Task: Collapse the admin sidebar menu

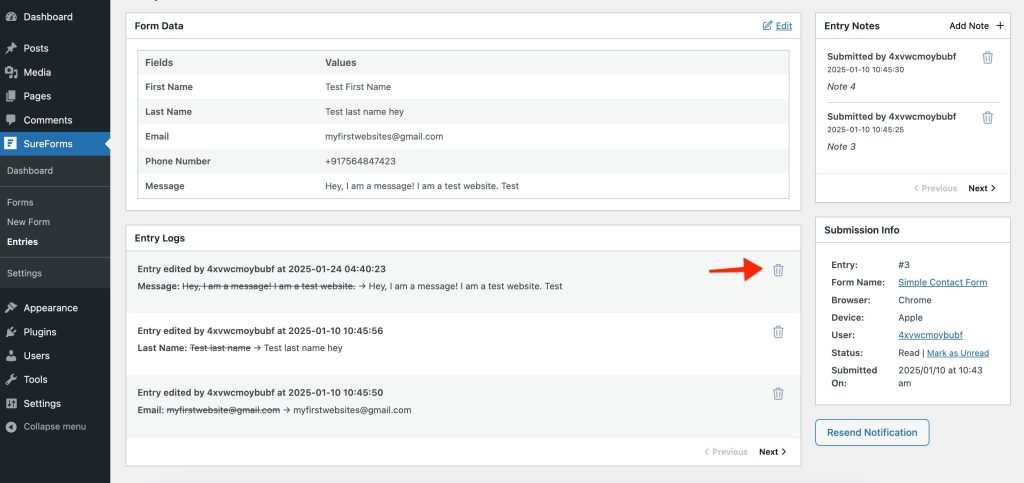Action: (54, 427)
